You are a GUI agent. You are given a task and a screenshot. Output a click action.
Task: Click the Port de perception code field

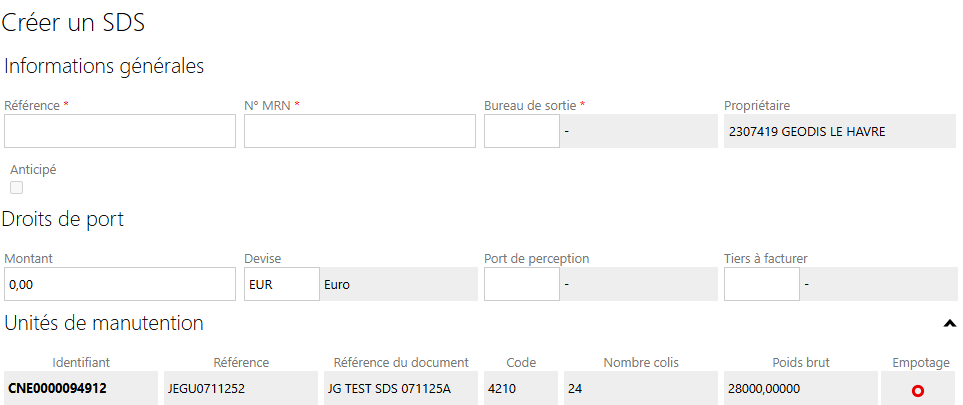point(521,284)
